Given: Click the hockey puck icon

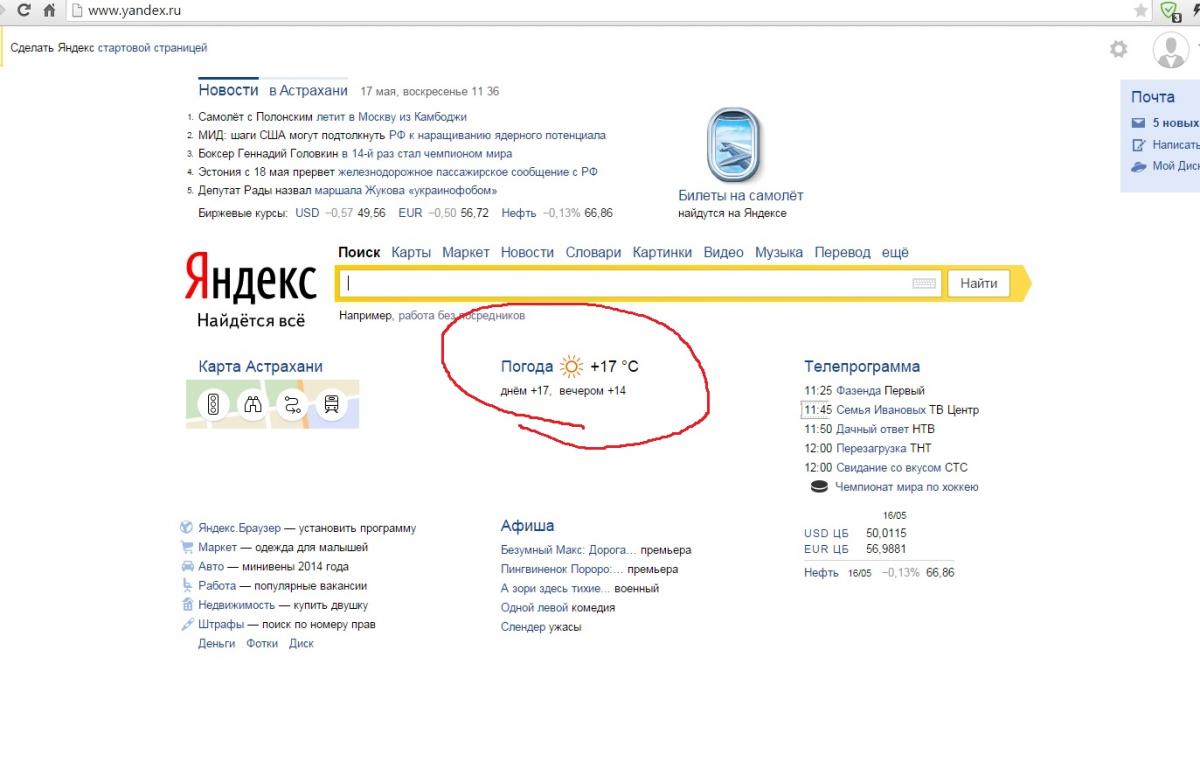Looking at the screenshot, I should point(819,487).
